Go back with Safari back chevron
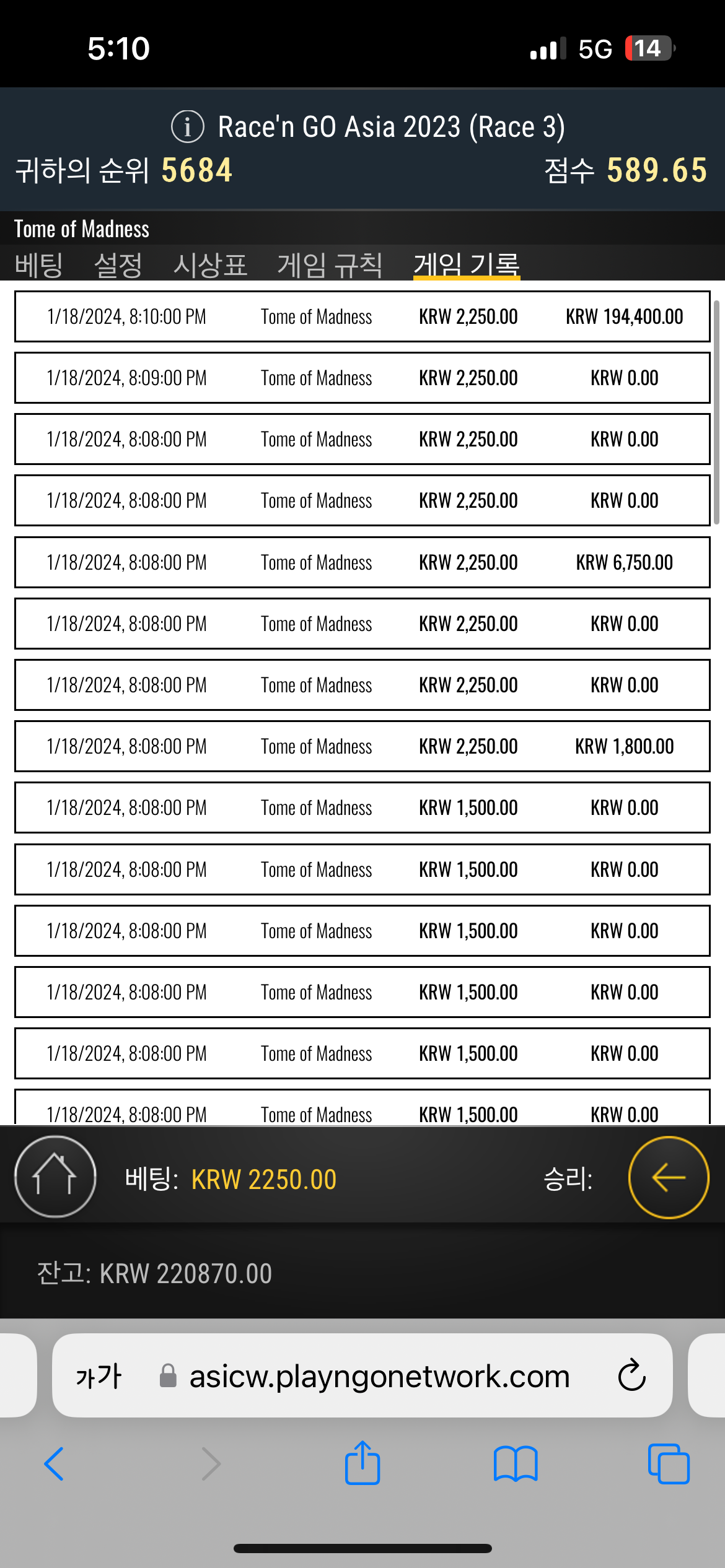 pos(55,1464)
